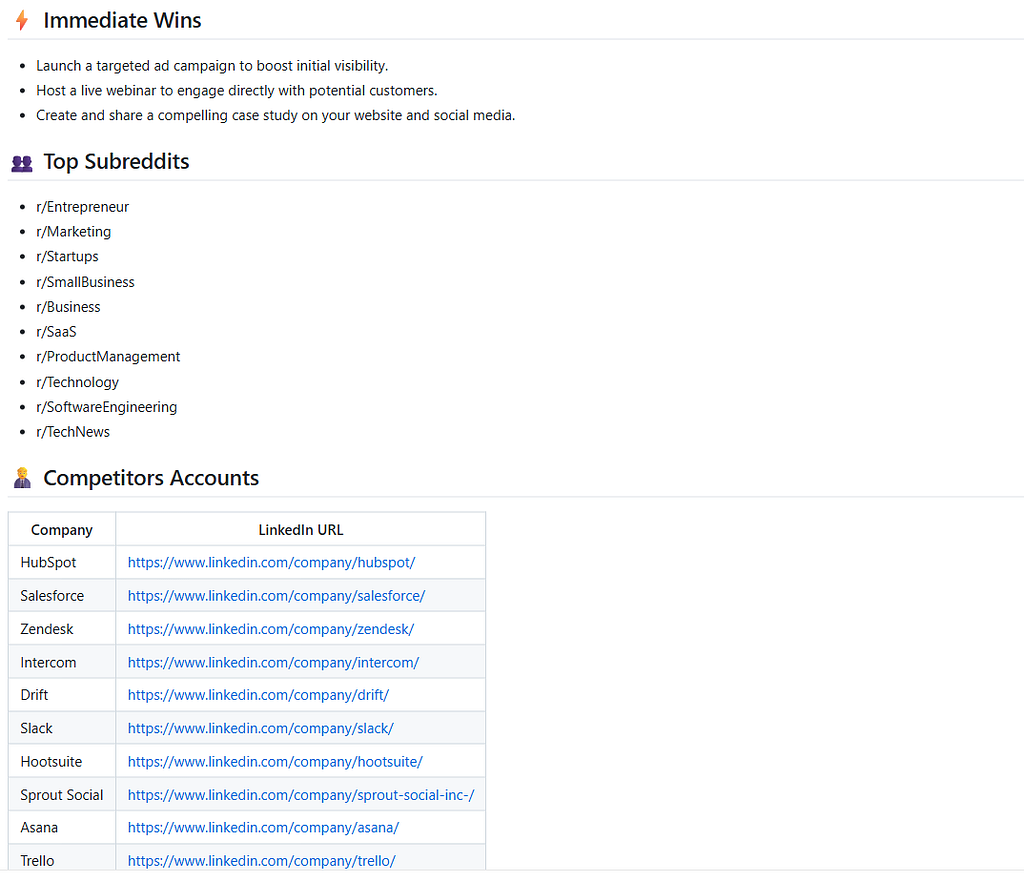Click r/TechNews list item
Viewport: 1024px width, 882px height.
click(72, 432)
